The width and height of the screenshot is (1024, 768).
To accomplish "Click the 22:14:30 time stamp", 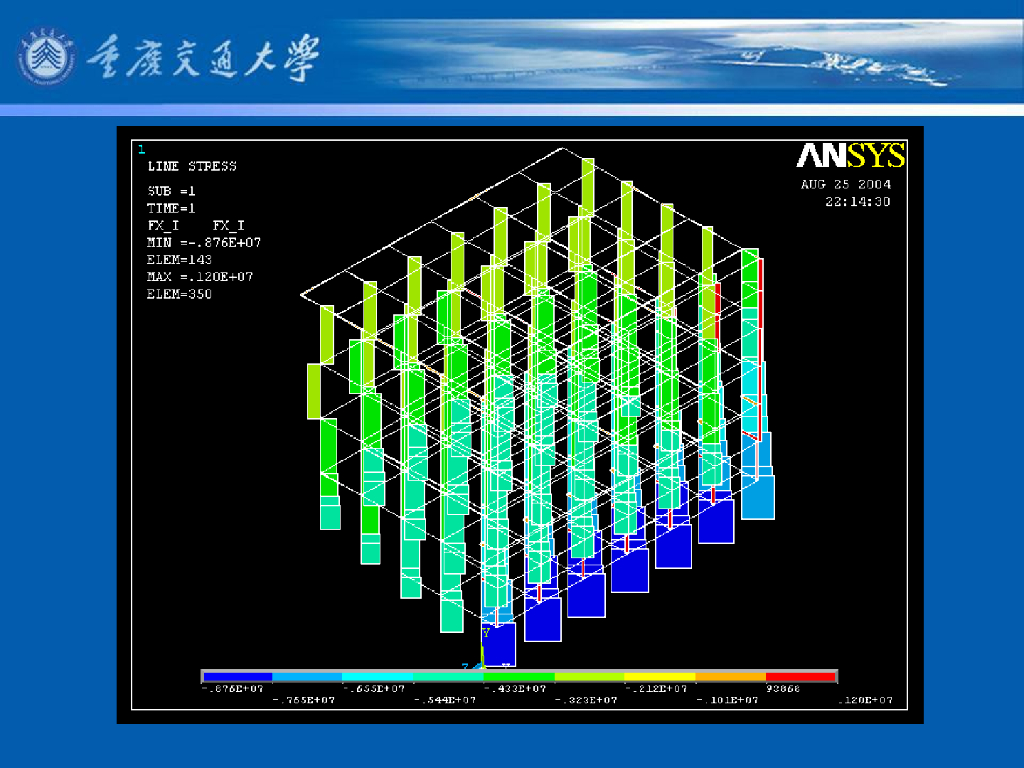I will (x=857, y=202).
